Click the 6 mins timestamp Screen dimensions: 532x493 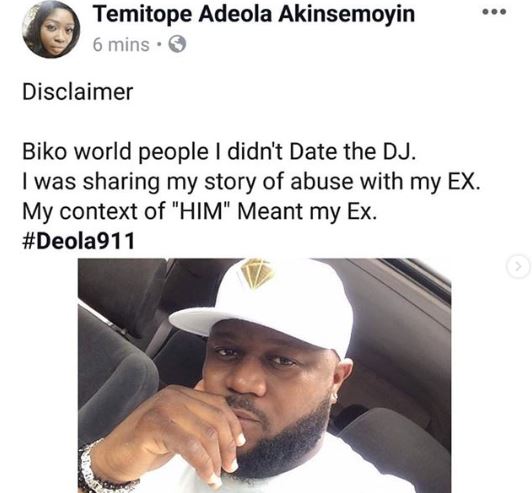point(121,45)
